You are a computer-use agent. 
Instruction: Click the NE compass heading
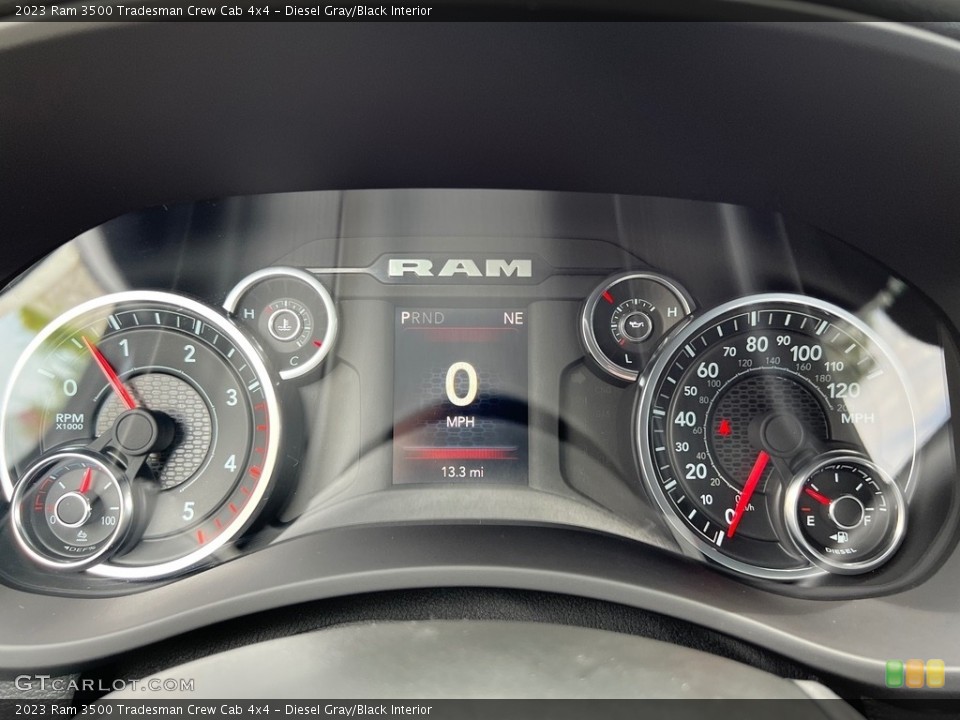click(513, 318)
